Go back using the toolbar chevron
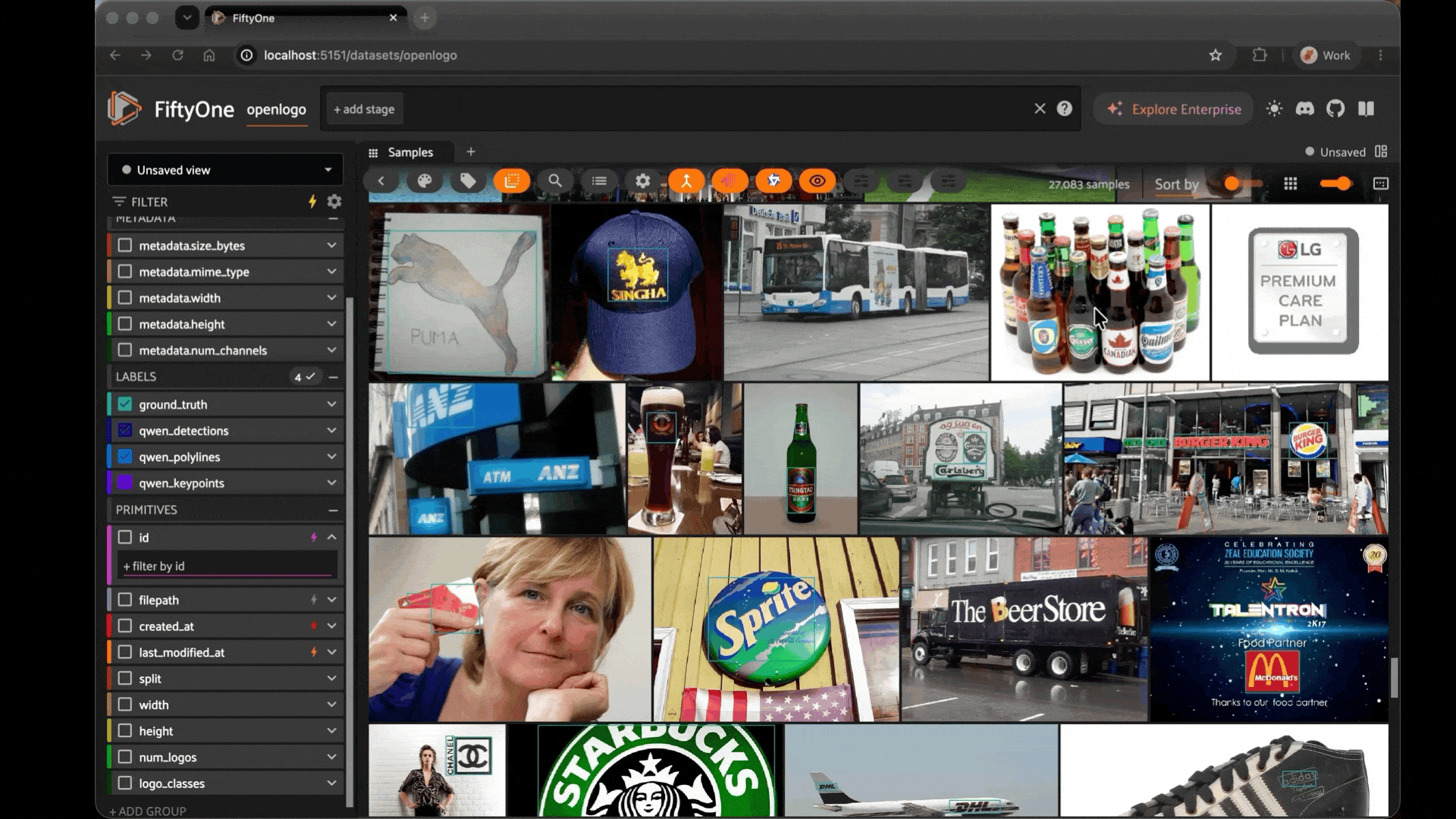 click(381, 181)
